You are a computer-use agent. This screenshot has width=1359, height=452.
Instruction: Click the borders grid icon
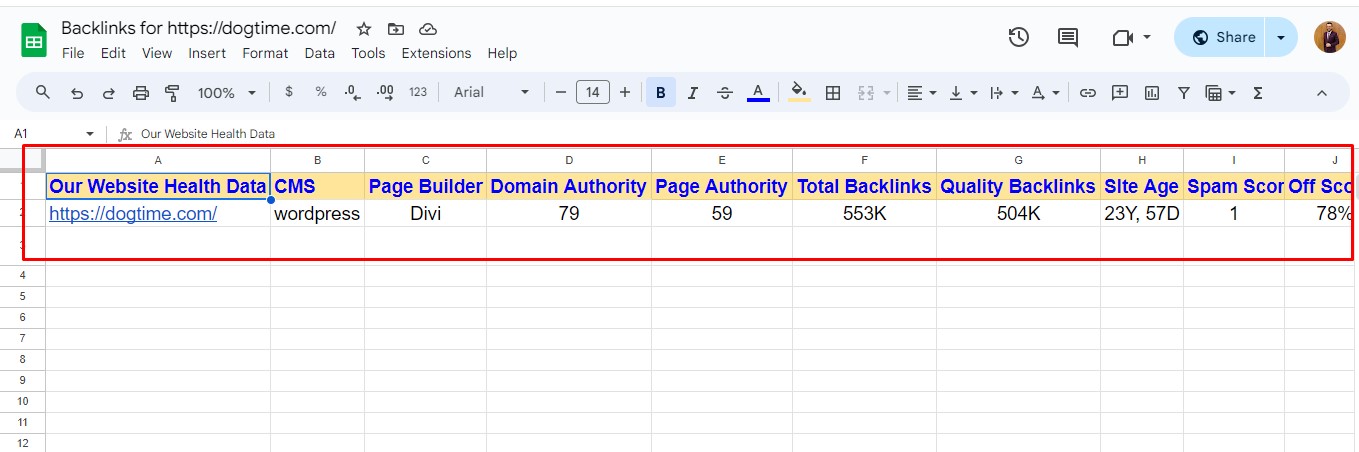[x=832, y=93]
